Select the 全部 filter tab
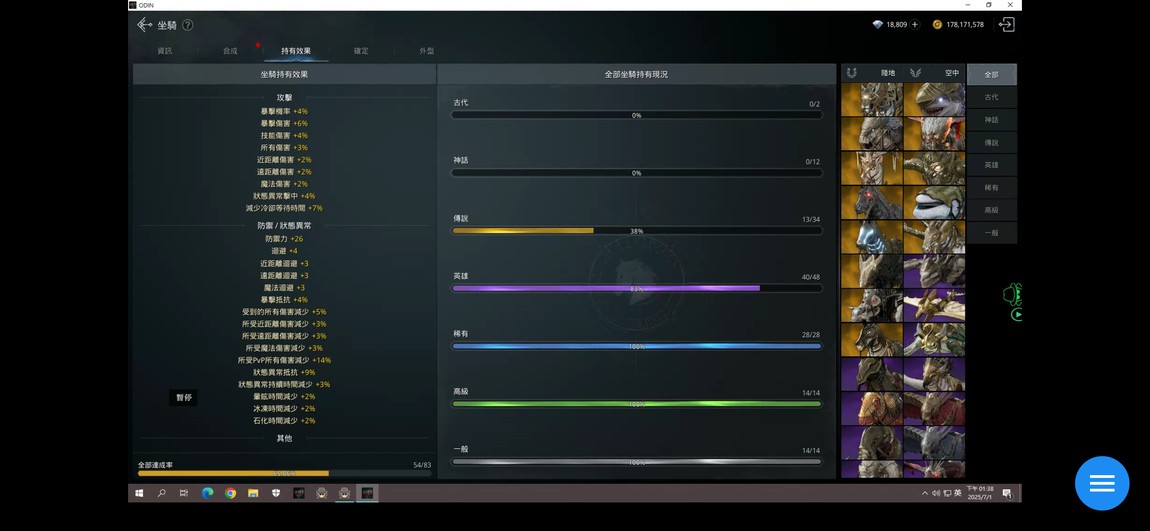Screen dimensions: 1150x531 pos(992,75)
